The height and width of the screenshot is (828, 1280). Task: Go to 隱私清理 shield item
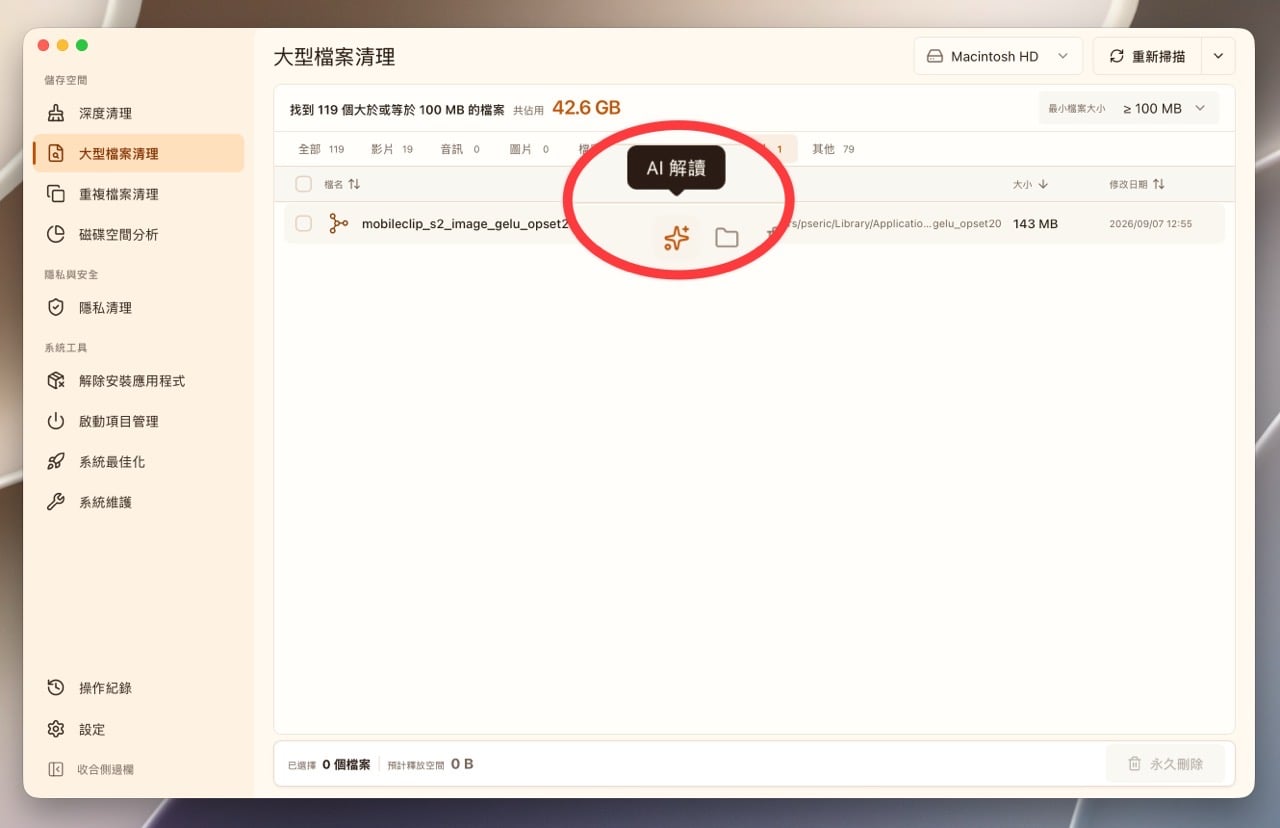(x=138, y=308)
